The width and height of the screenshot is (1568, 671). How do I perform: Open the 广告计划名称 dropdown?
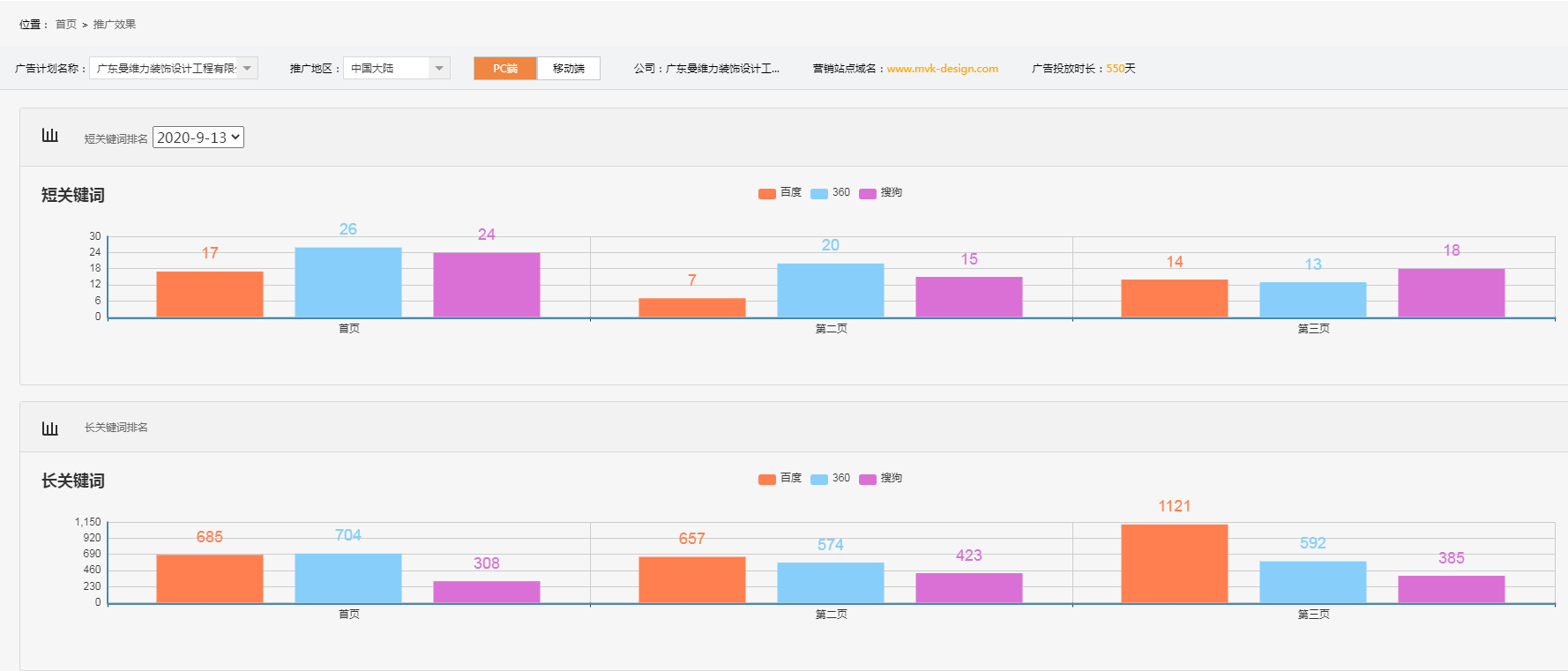pos(173,69)
